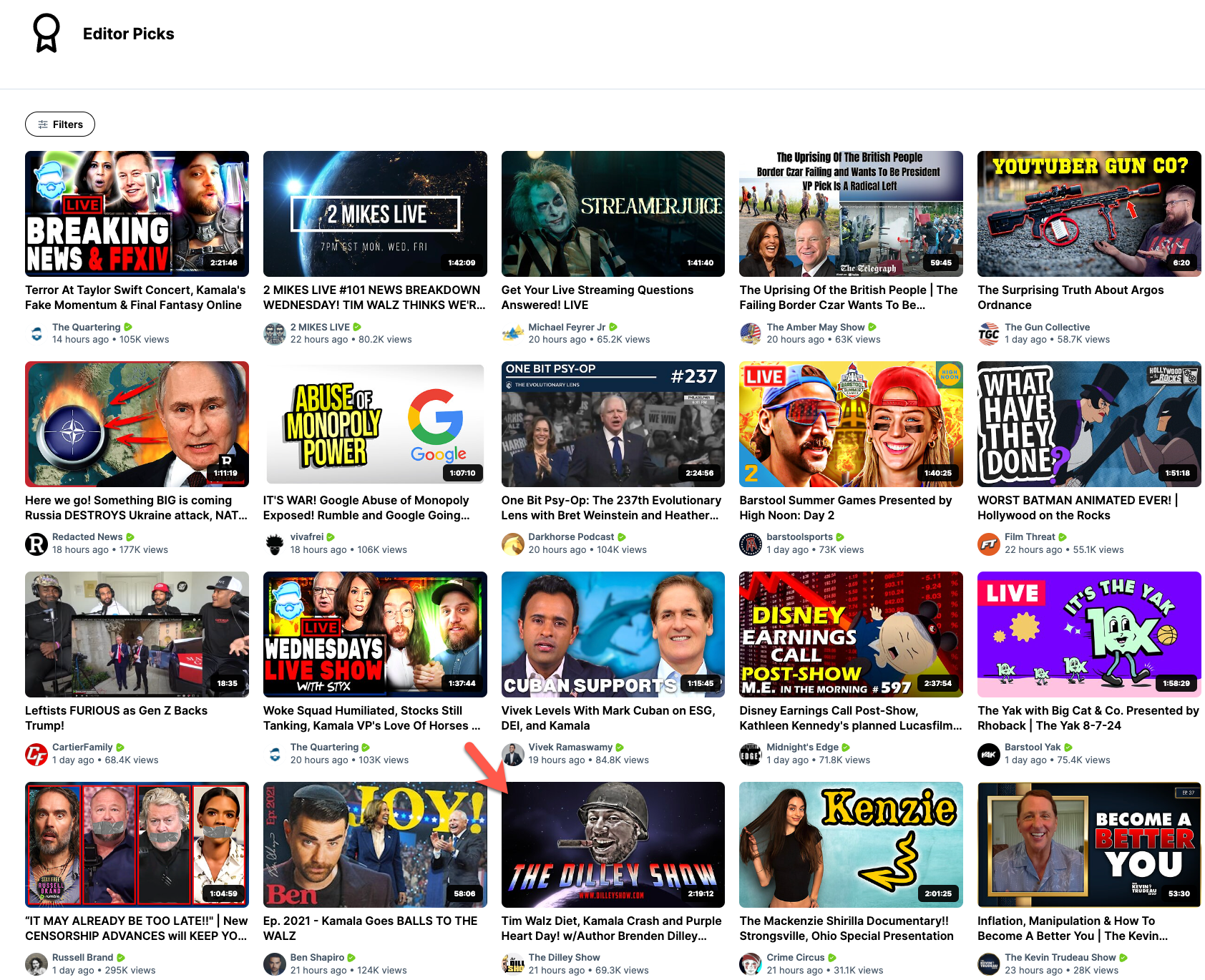
Task: Open 'Vivek Levels With Mark Cuban' title
Action: tap(608, 718)
